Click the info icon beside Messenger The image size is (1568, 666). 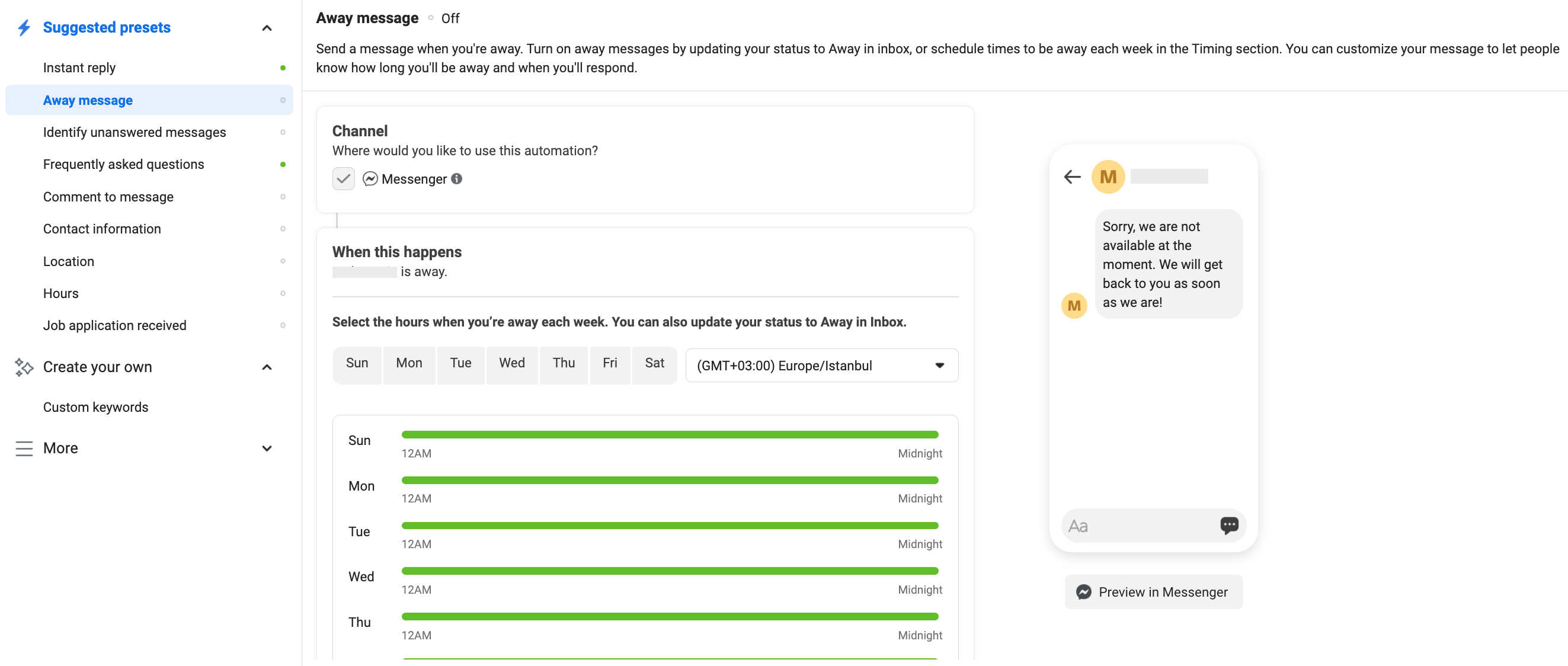click(x=456, y=179)
